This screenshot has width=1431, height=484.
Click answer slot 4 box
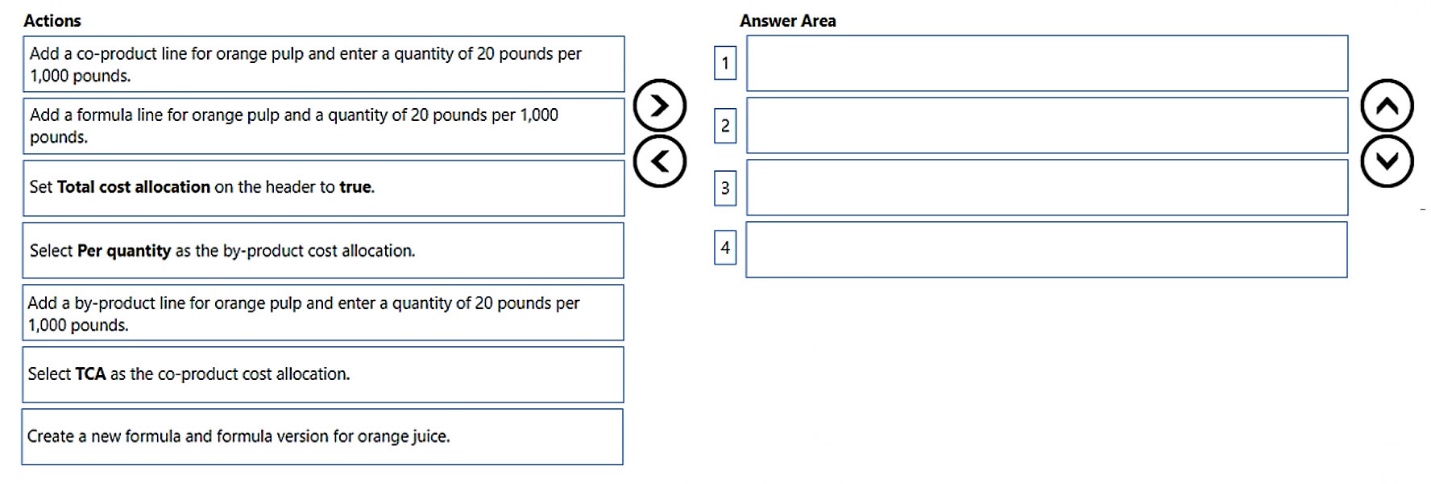[x=1046, y=249]
